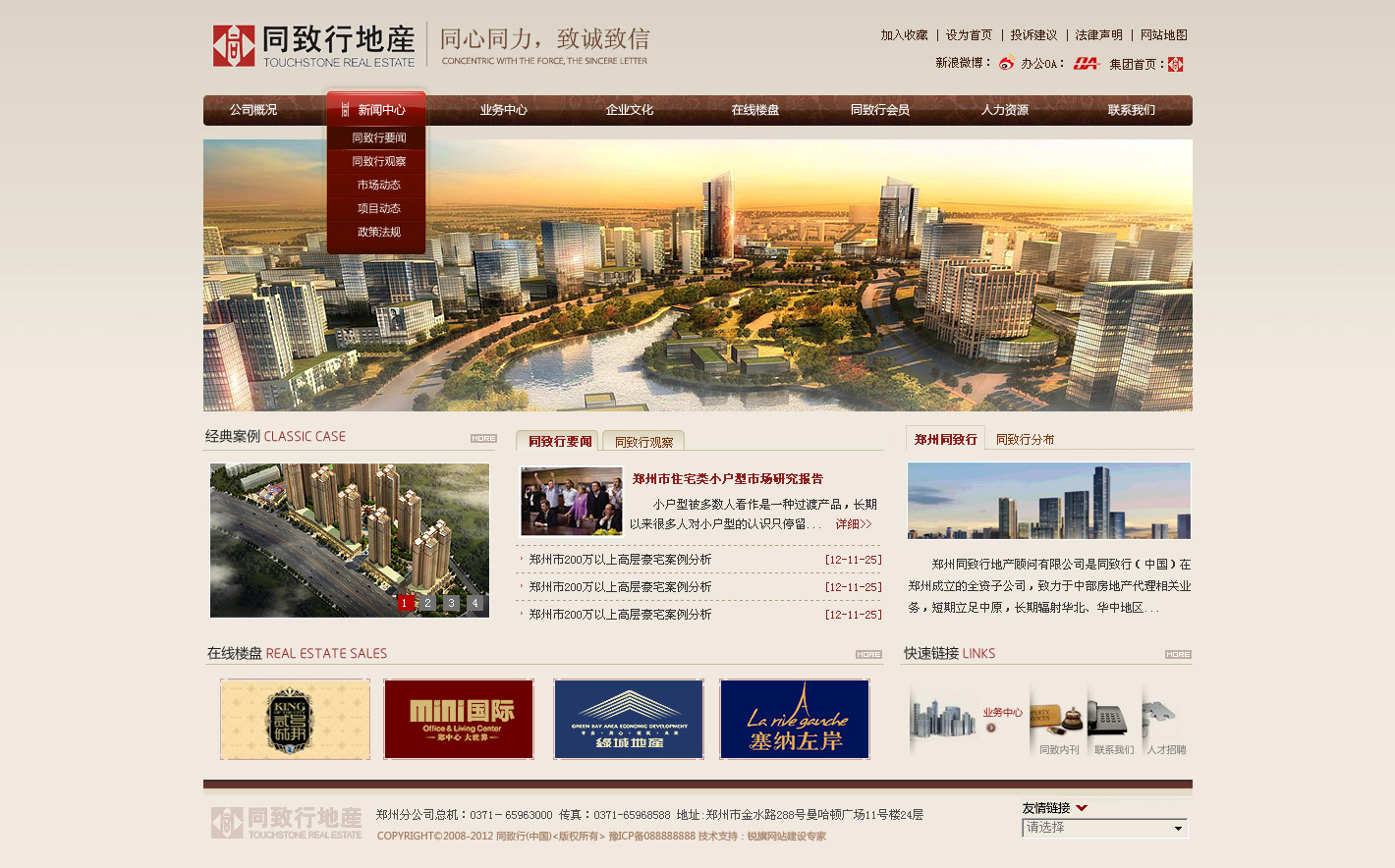Open the 联系我们 nav menu
The height and width of the screenshot is (868, 1395).
(x=1132, y=110)
